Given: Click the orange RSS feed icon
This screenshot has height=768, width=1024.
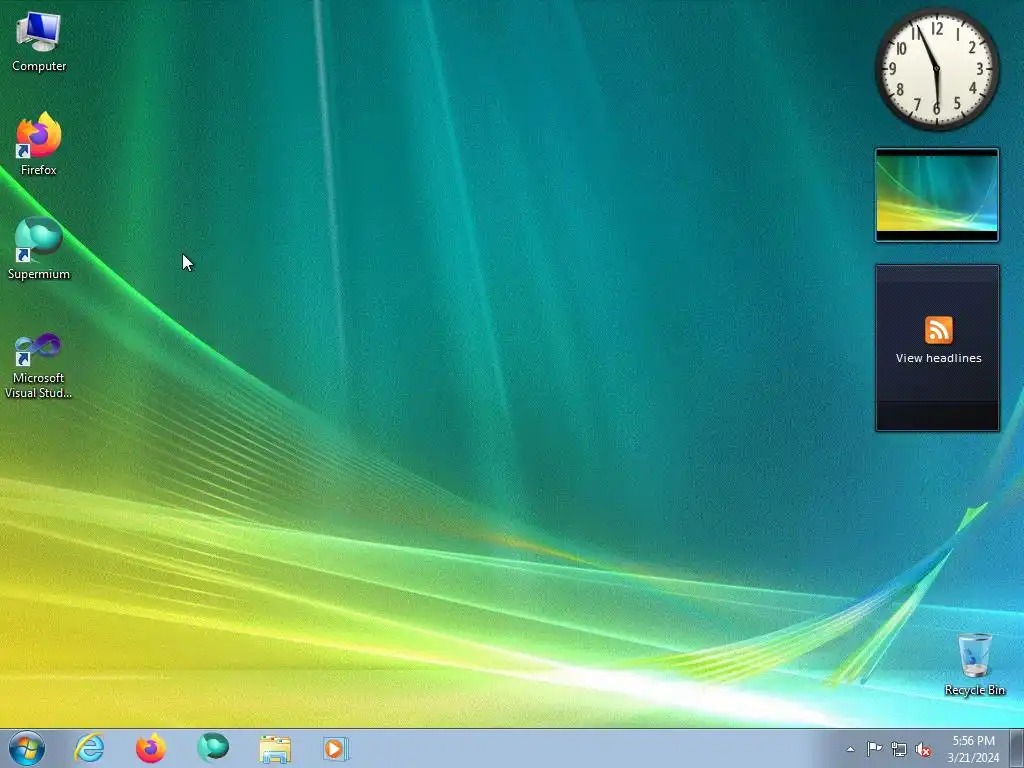Looking at the screenshot, I should pos(938,330).
